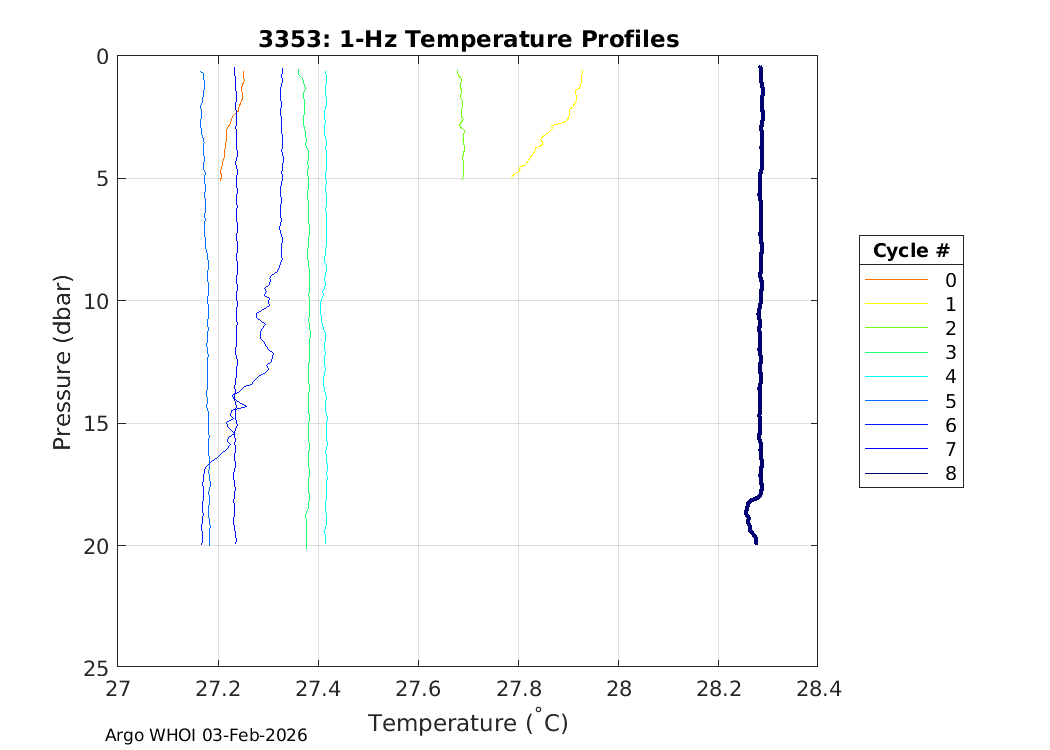The width and height of the screenshot is (1050, 750).
Task: Select legend entry label '8'
Action: pyautogui.click(x=950, y=474)
